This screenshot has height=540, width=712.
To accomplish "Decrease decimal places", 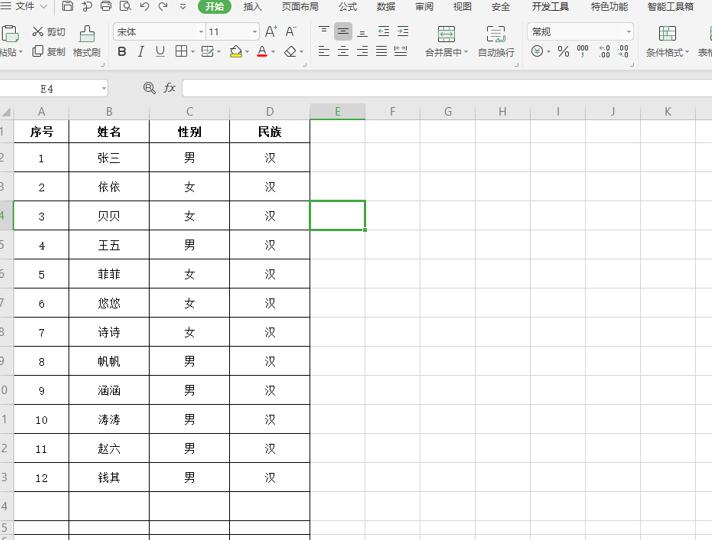I will click(623, 51).
